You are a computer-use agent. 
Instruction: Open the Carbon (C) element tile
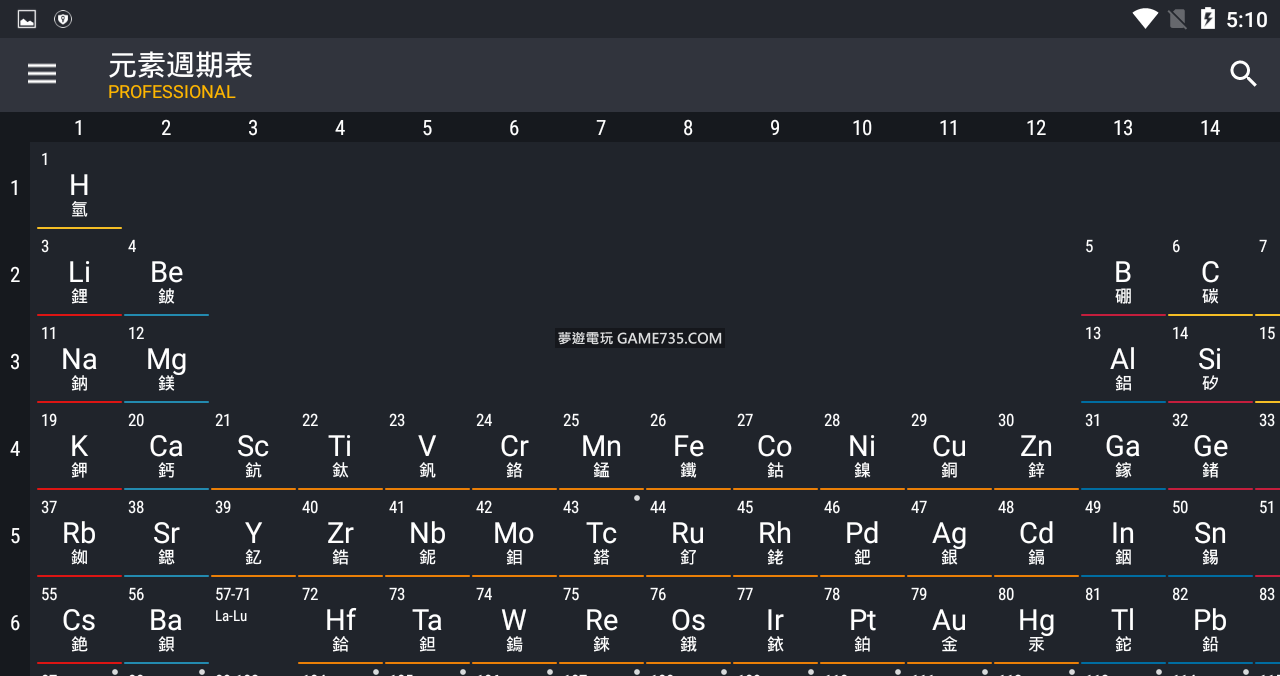(1210, 275)
